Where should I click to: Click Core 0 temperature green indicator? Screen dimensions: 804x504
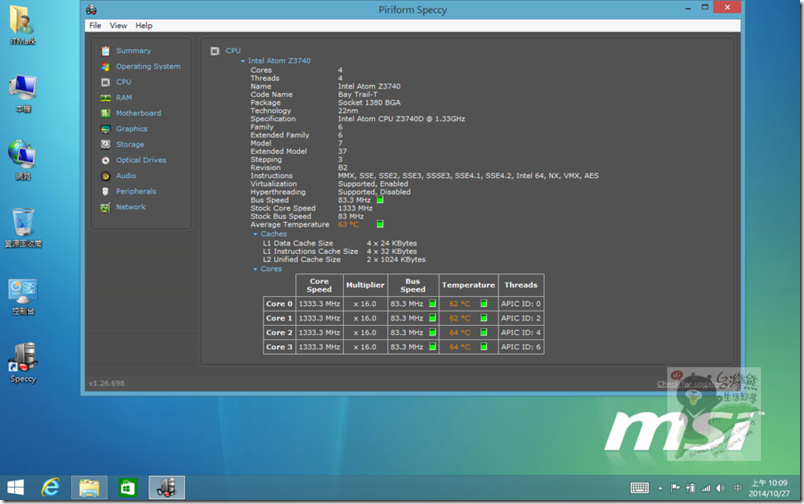click(x=484, y=304)
